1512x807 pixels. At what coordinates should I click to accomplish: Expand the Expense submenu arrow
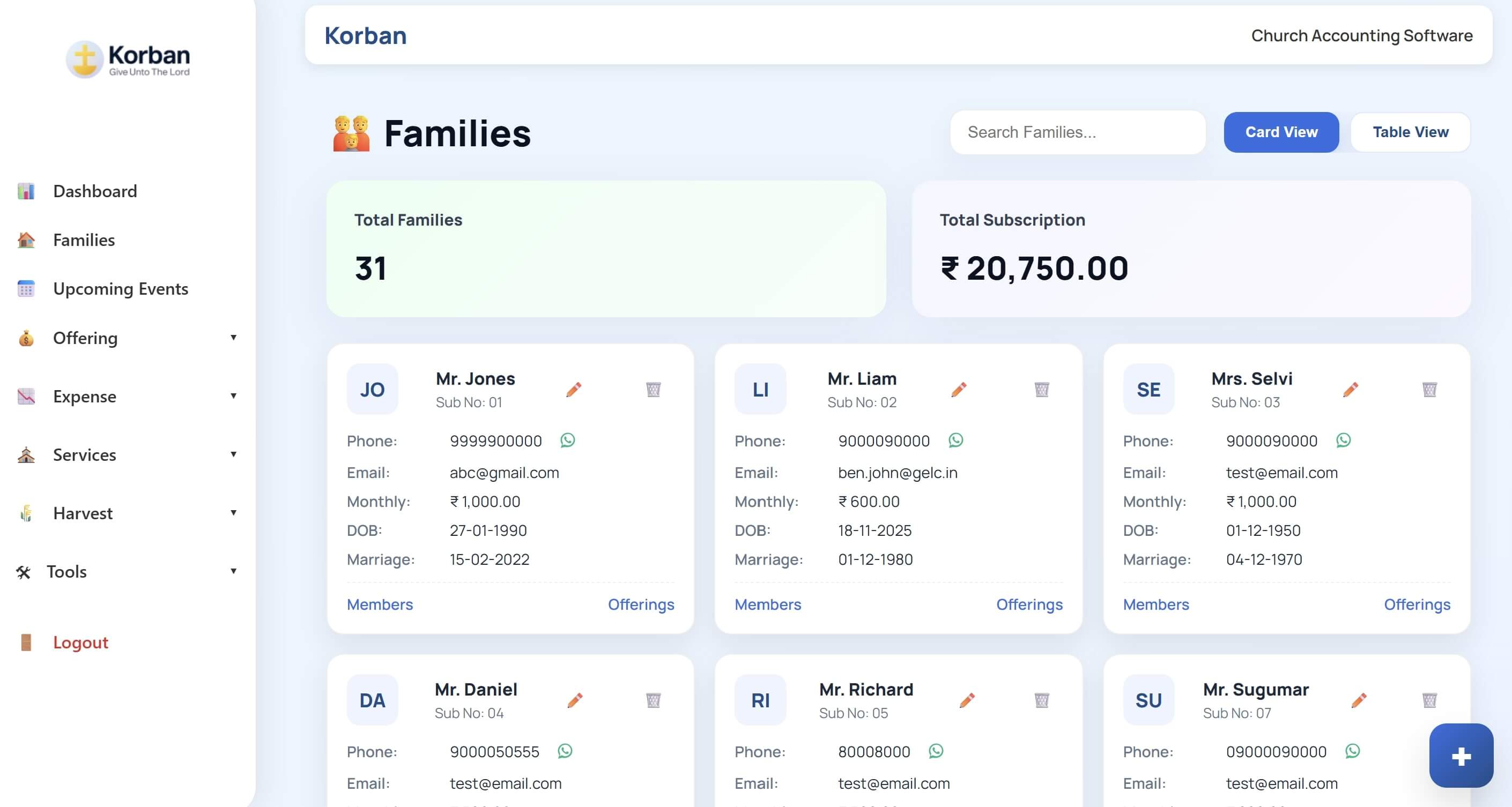(234, 396)
